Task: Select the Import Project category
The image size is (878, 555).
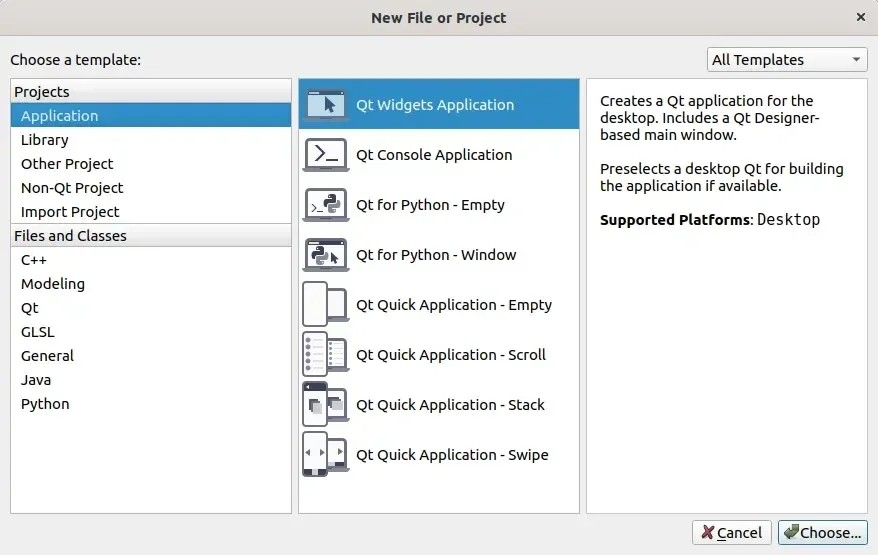Action: click(x=151, y=212)
